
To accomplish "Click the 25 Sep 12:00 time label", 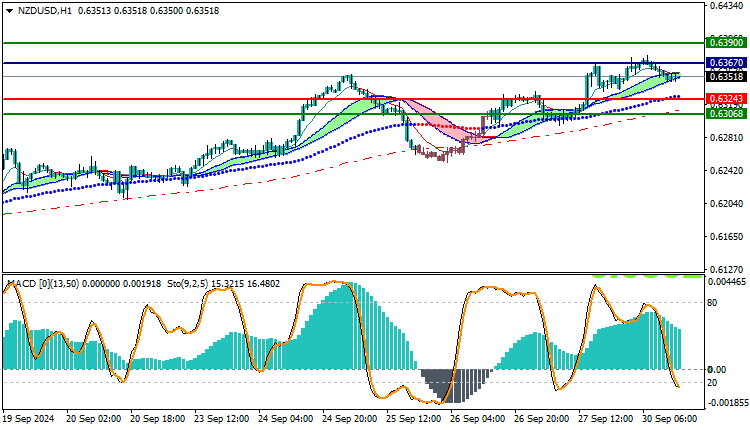I will [414, 419].
